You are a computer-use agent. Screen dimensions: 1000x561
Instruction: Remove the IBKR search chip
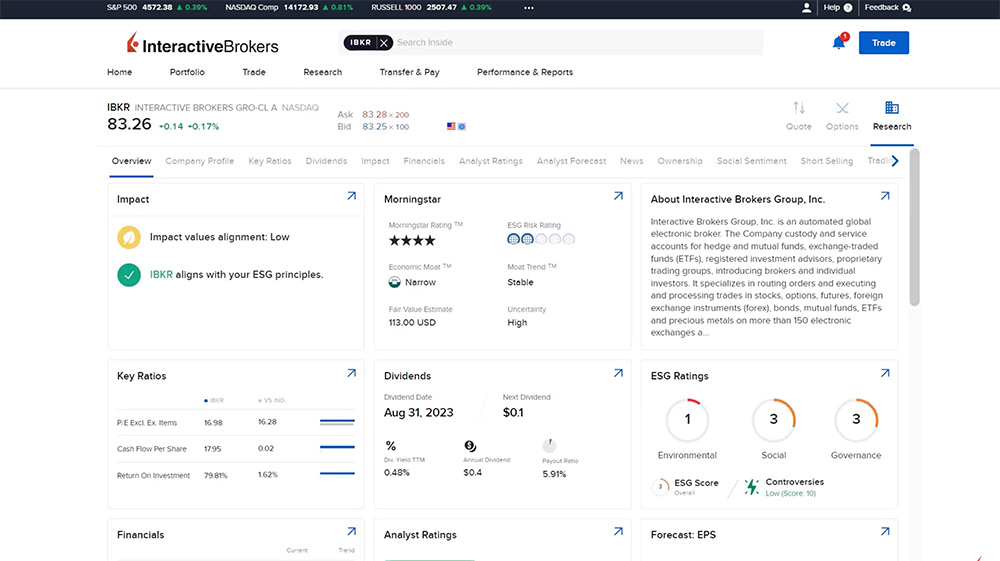pyautogui.click(x=384, y=43)
